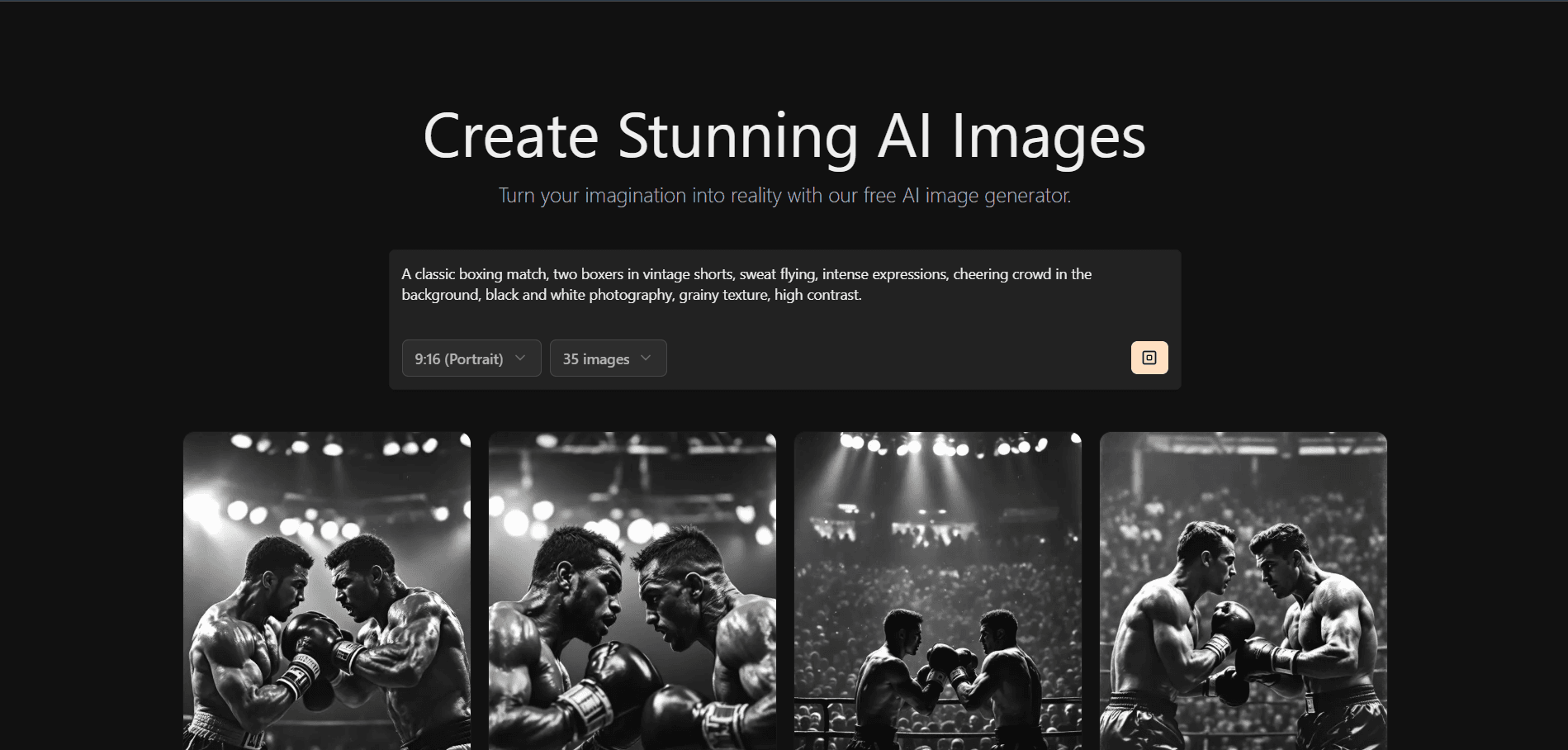This screenshot has height=750, width=1568.
Task: Click the word "boxing" in the prompt
Action: tap(481, 274)
